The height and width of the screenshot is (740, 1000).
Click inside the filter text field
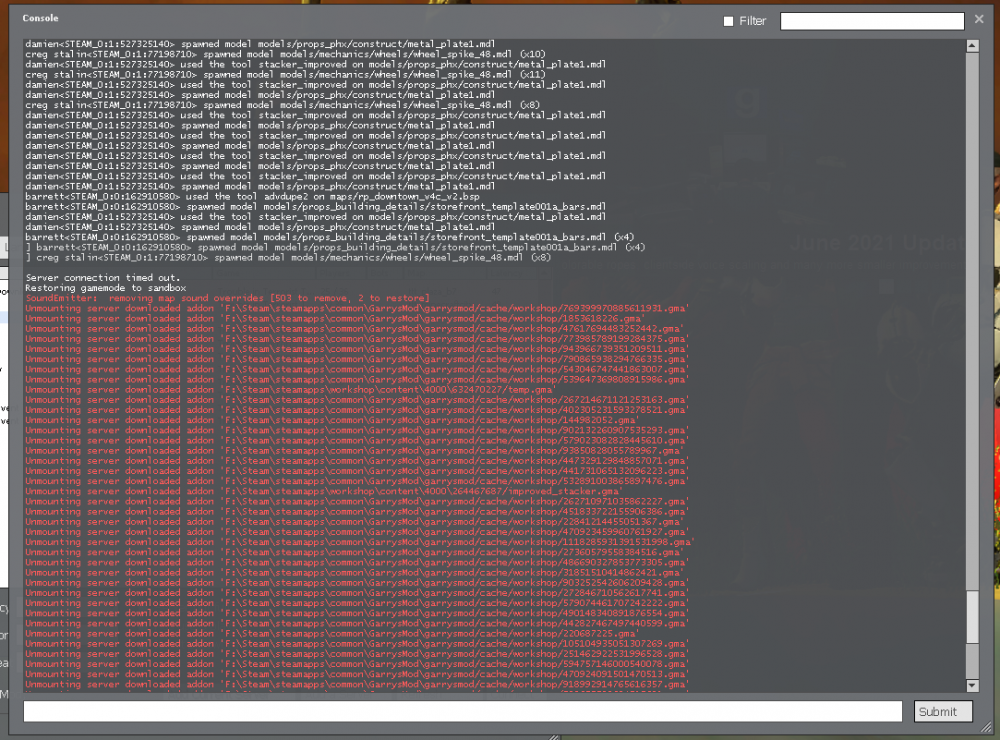870,20
